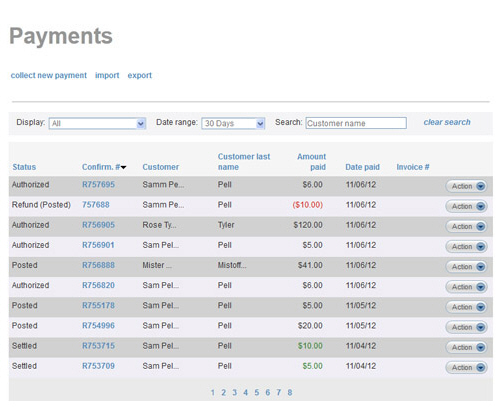This screenshot has width=501, height=407.
Task: Go to page 6
Action: (x=268, y=393)
